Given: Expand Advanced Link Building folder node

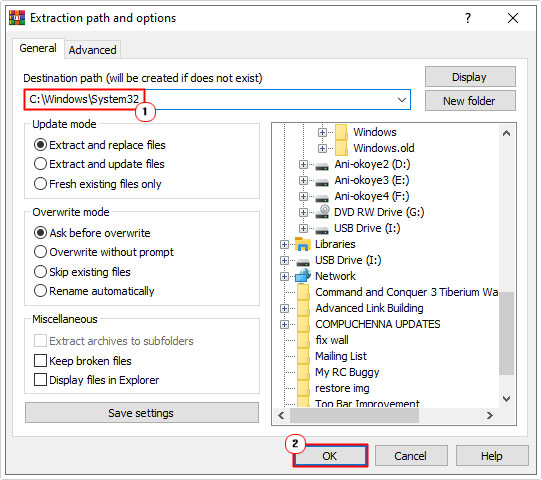Looking at the screenshot, I should (284, 309).
